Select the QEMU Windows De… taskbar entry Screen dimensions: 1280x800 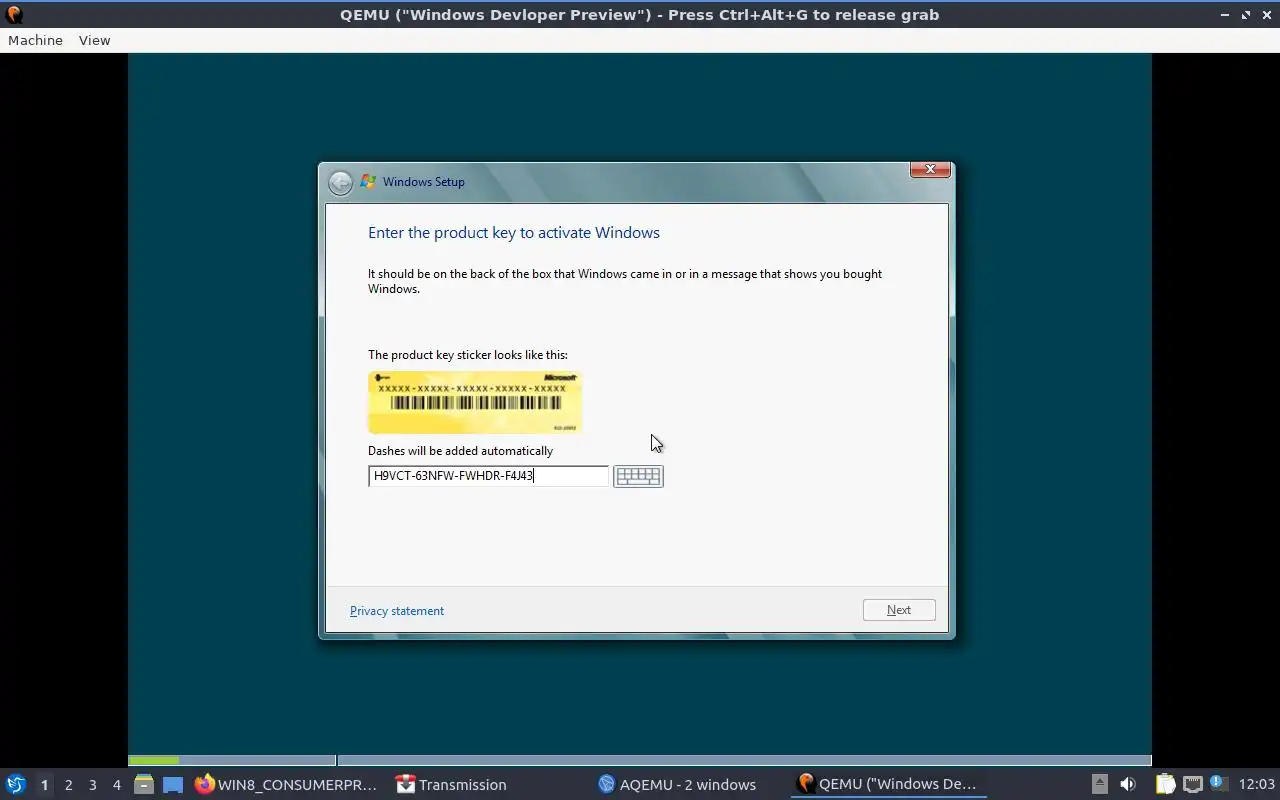pos(888,785)
